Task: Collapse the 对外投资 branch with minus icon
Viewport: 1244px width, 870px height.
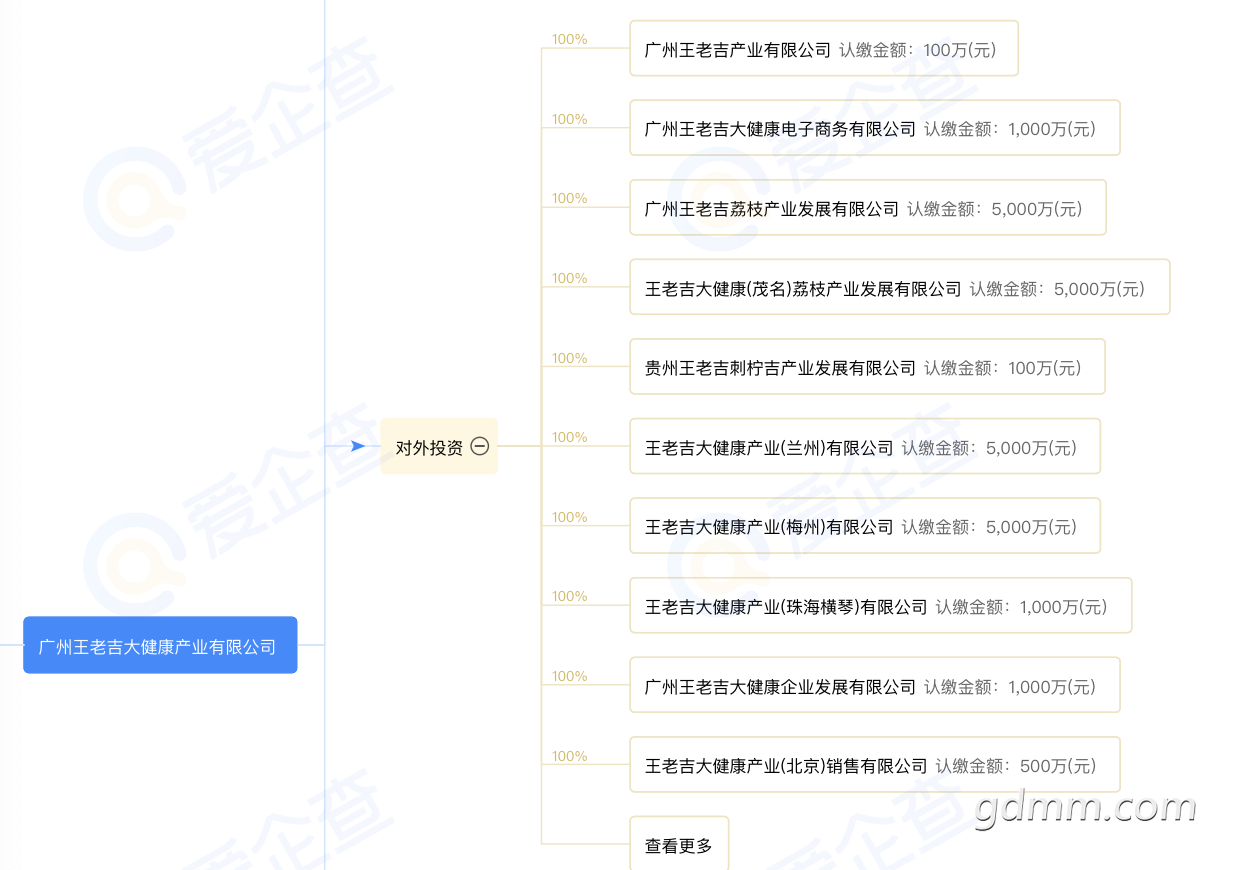Action: (480, 447)
